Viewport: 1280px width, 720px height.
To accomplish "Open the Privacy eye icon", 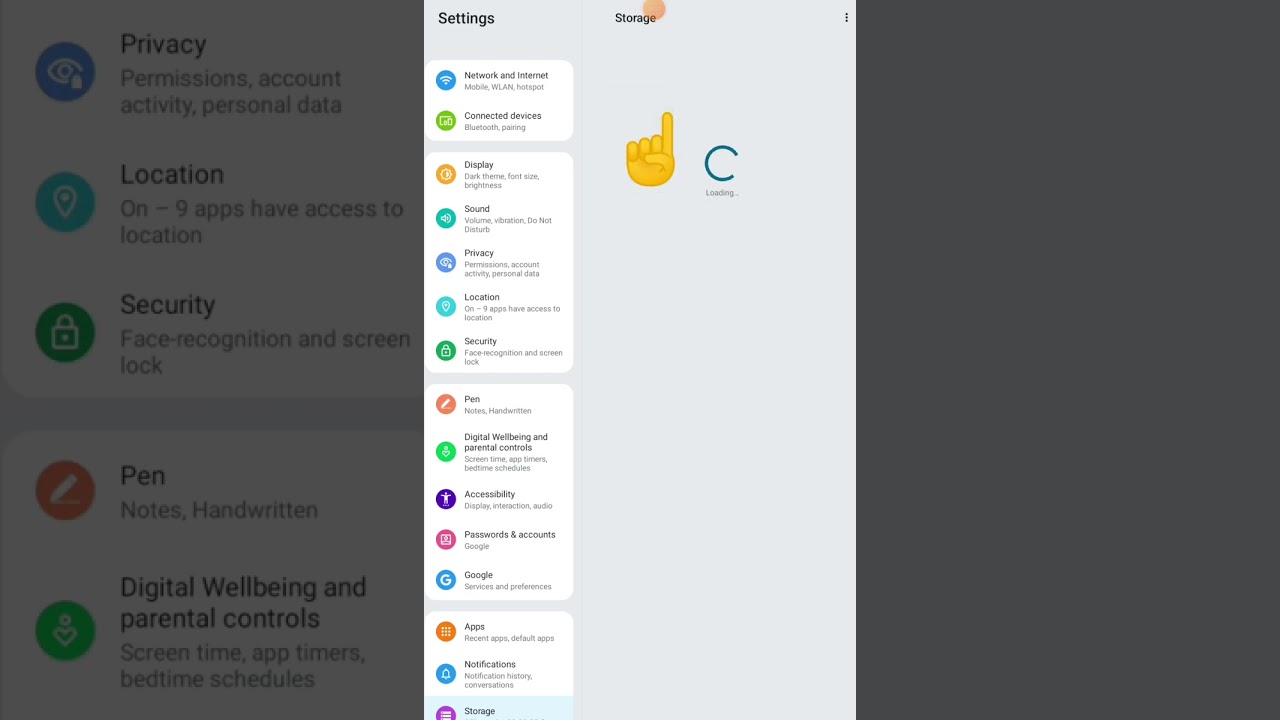I will pyautogui.click(x=446, y=262).
